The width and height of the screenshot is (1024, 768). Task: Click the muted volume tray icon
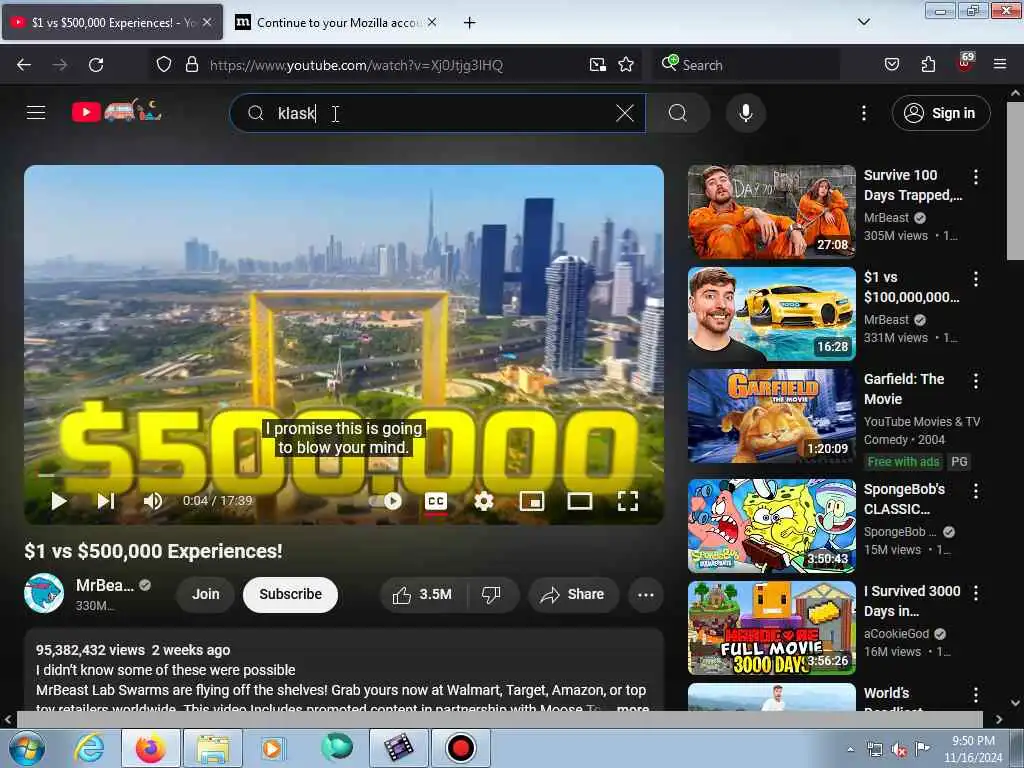pyautogui.click(x=899, y=750)
